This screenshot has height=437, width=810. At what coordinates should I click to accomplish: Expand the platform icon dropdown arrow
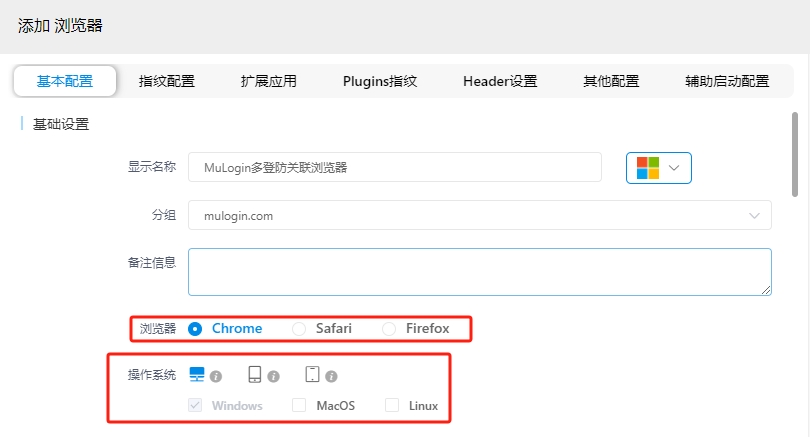click(x=674, y=168)
